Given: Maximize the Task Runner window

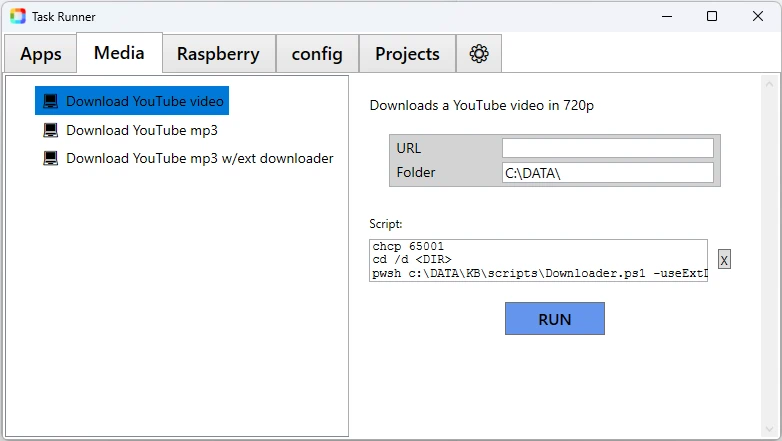Looking at the screenshot, I should (711, 16).
